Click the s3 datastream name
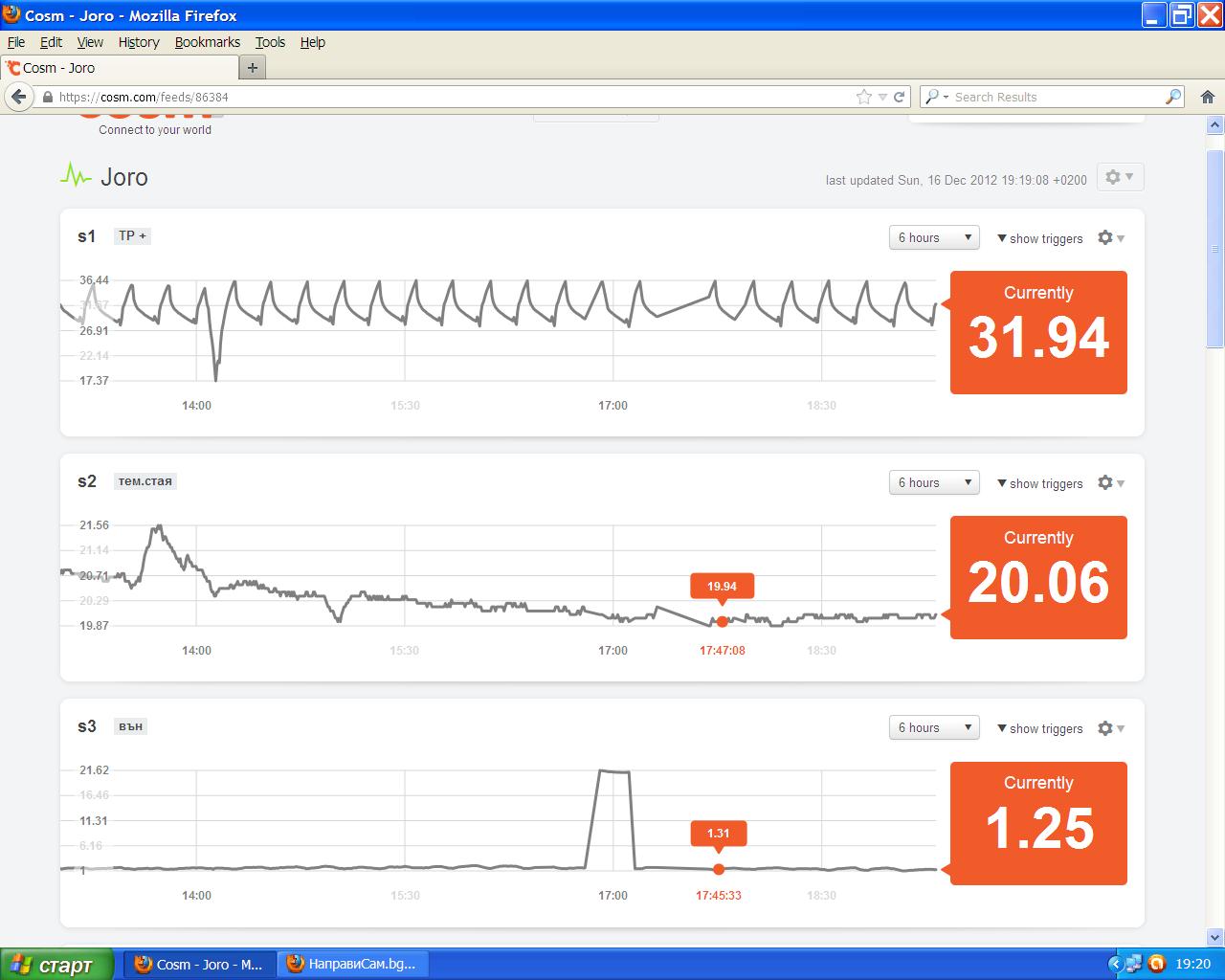 (x=86, y=726)
